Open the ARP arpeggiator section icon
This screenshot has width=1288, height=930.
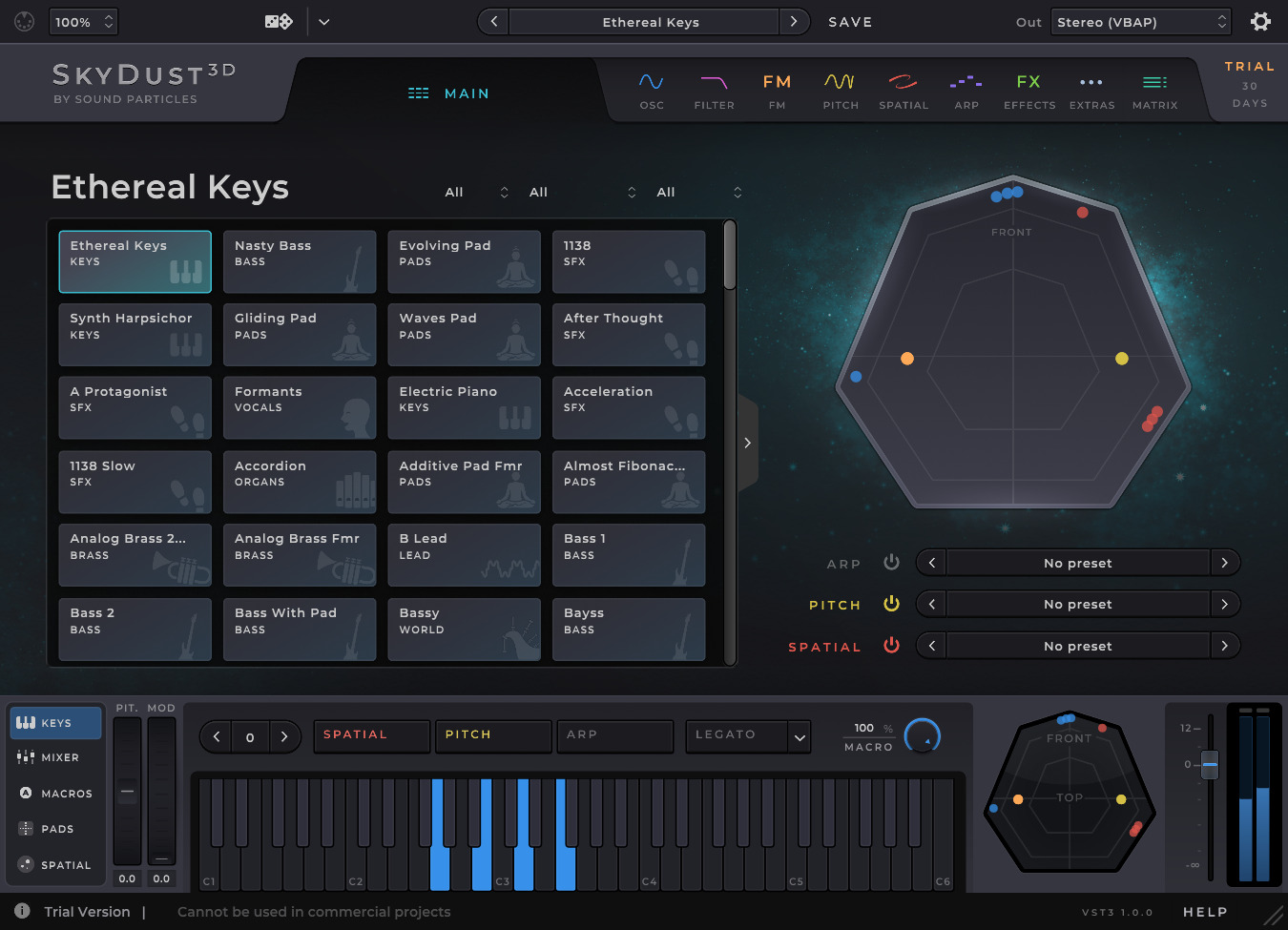pyautogui.click(x=966, y=92)
